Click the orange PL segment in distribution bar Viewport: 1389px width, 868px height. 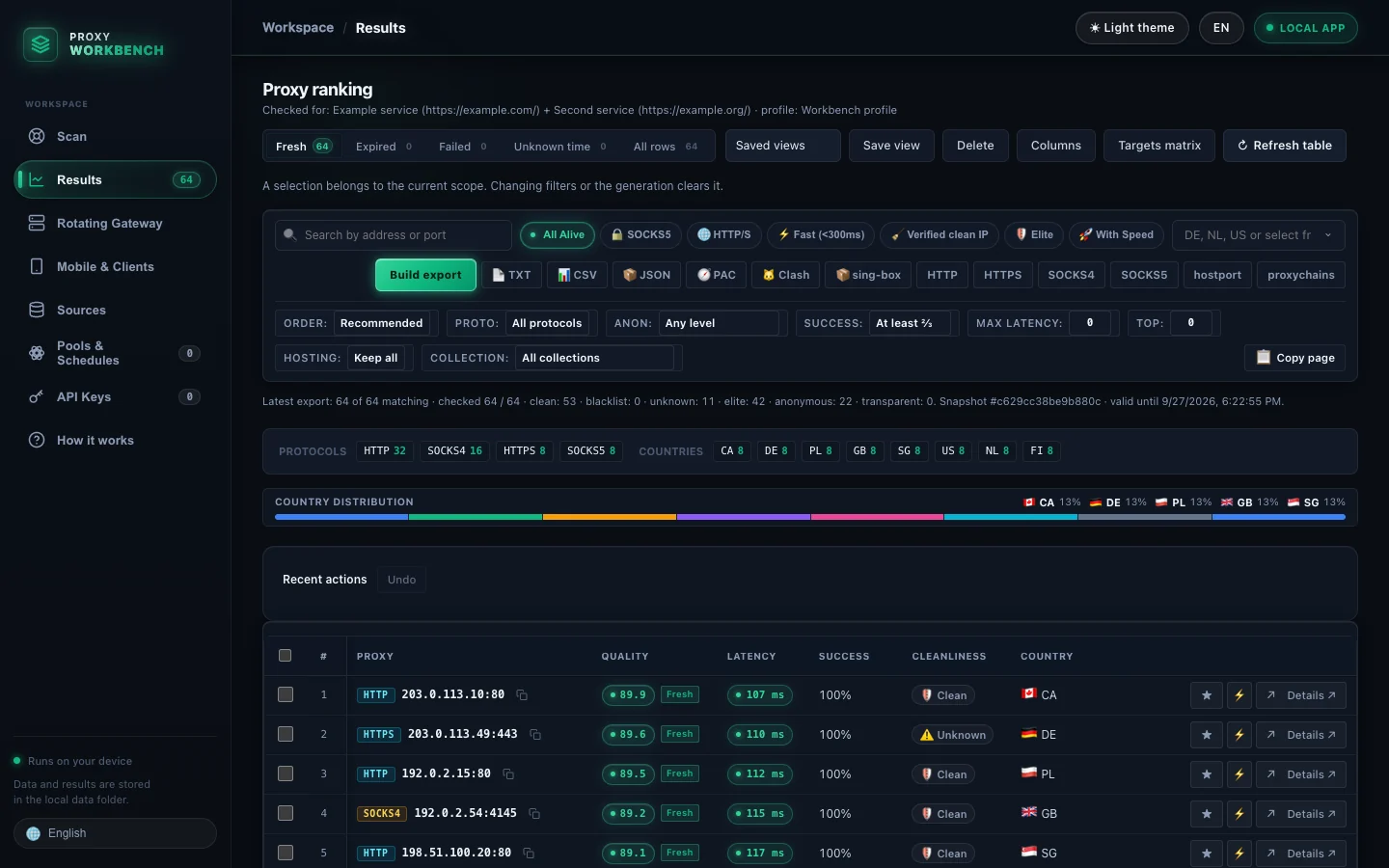610,517
